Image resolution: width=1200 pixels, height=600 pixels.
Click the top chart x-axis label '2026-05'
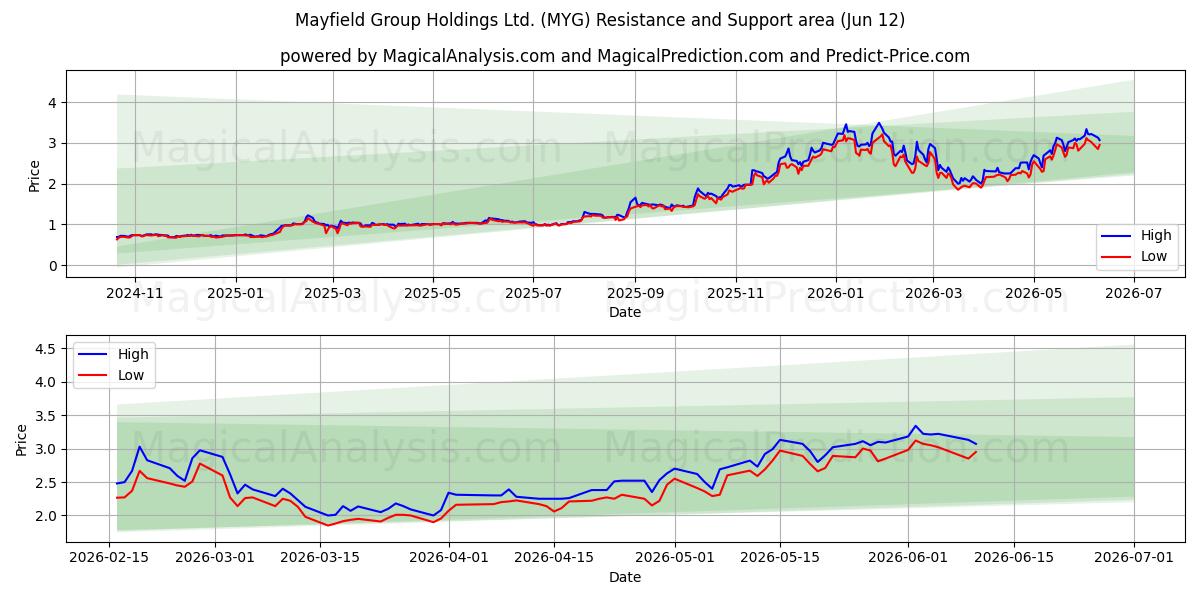(x=1034, y=293)
